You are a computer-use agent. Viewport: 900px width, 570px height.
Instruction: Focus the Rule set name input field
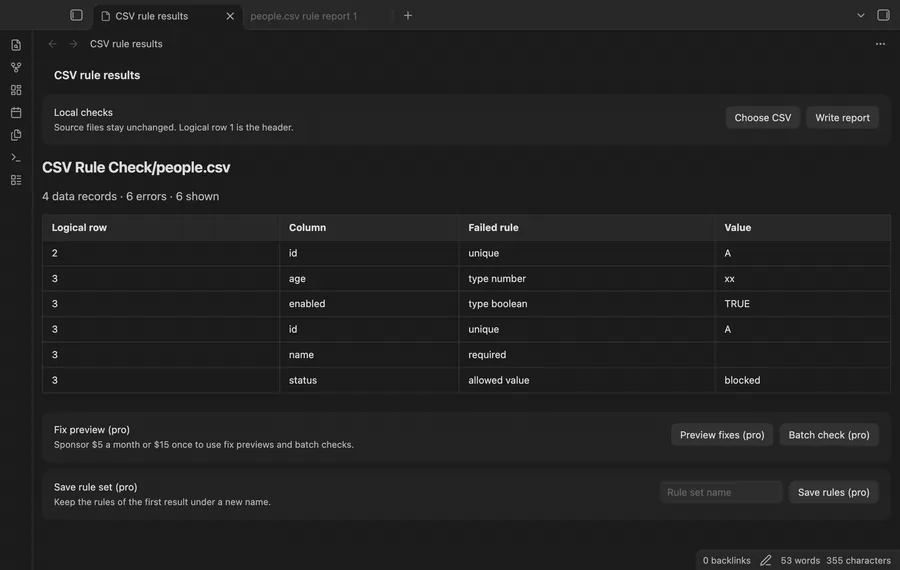click(x=721, y=493)
